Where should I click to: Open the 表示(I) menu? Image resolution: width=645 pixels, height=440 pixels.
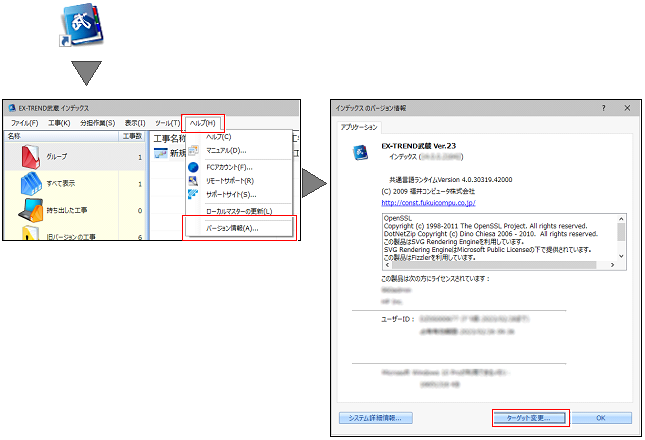point(135,123)
